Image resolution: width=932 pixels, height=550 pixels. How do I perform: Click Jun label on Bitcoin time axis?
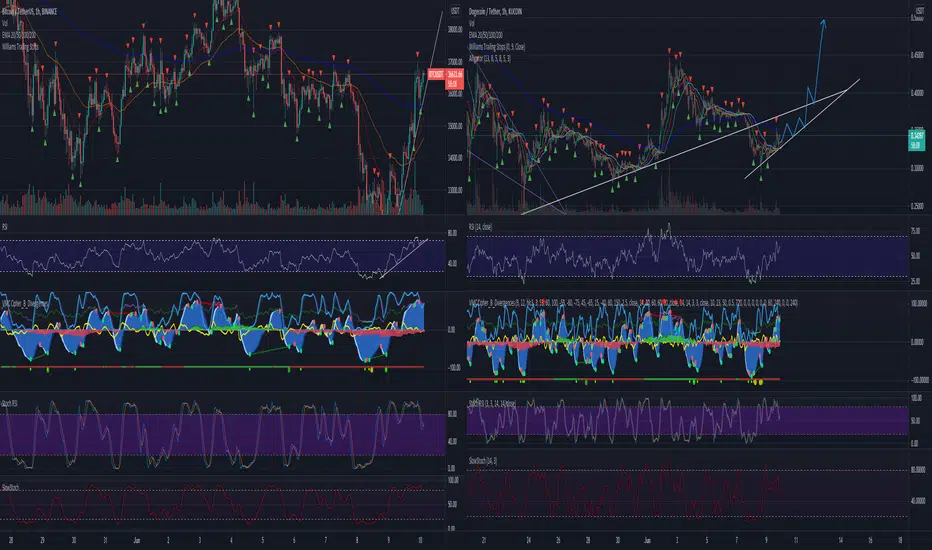coord(137,540)
